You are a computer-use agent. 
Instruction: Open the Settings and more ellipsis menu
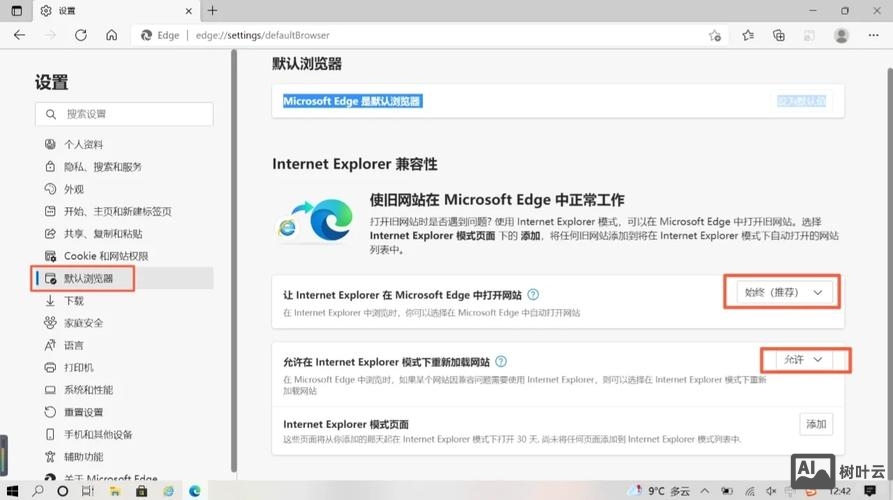(x=873, y=35)
